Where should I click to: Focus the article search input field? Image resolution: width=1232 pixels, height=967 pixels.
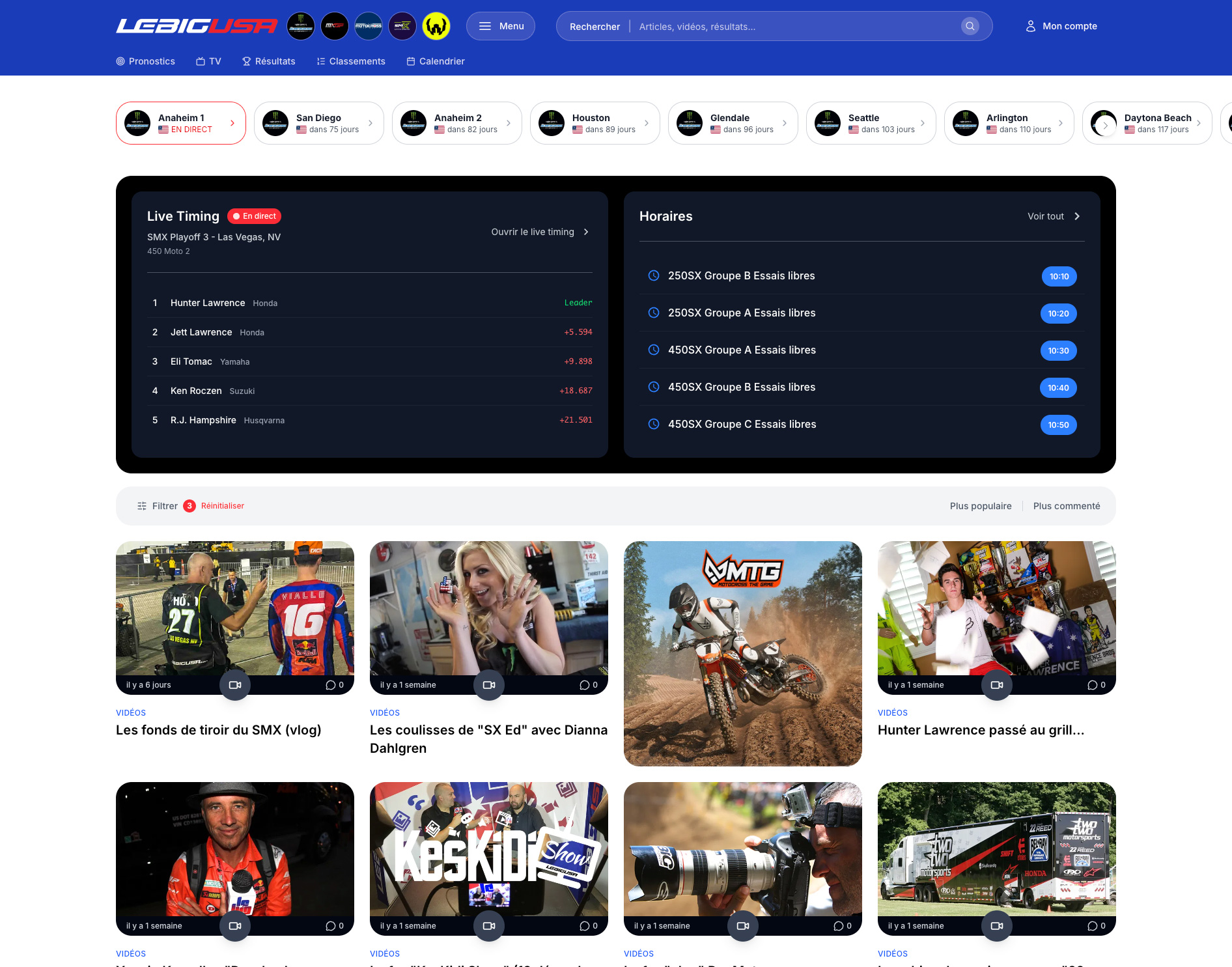point(794,27)
